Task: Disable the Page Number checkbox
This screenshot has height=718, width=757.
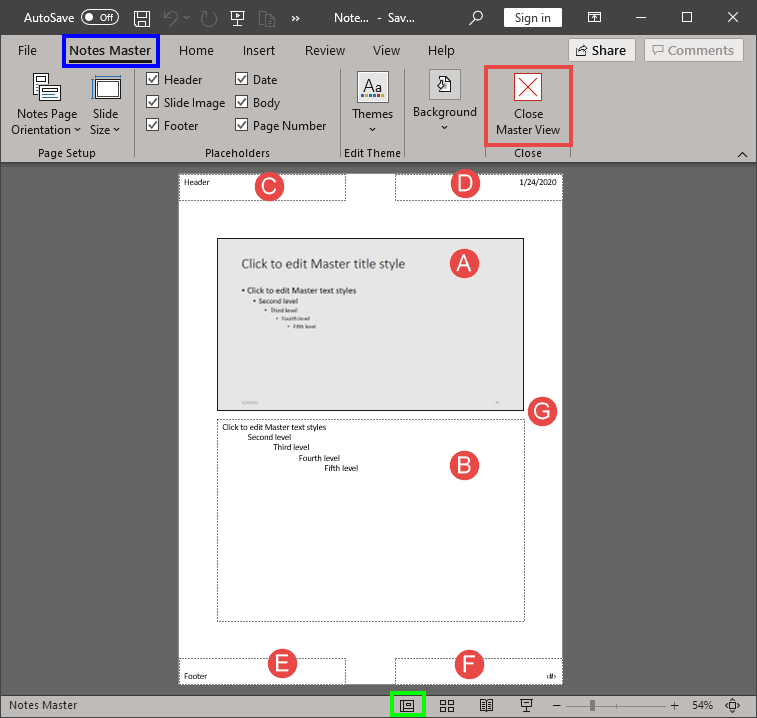Action: point(243,125)
